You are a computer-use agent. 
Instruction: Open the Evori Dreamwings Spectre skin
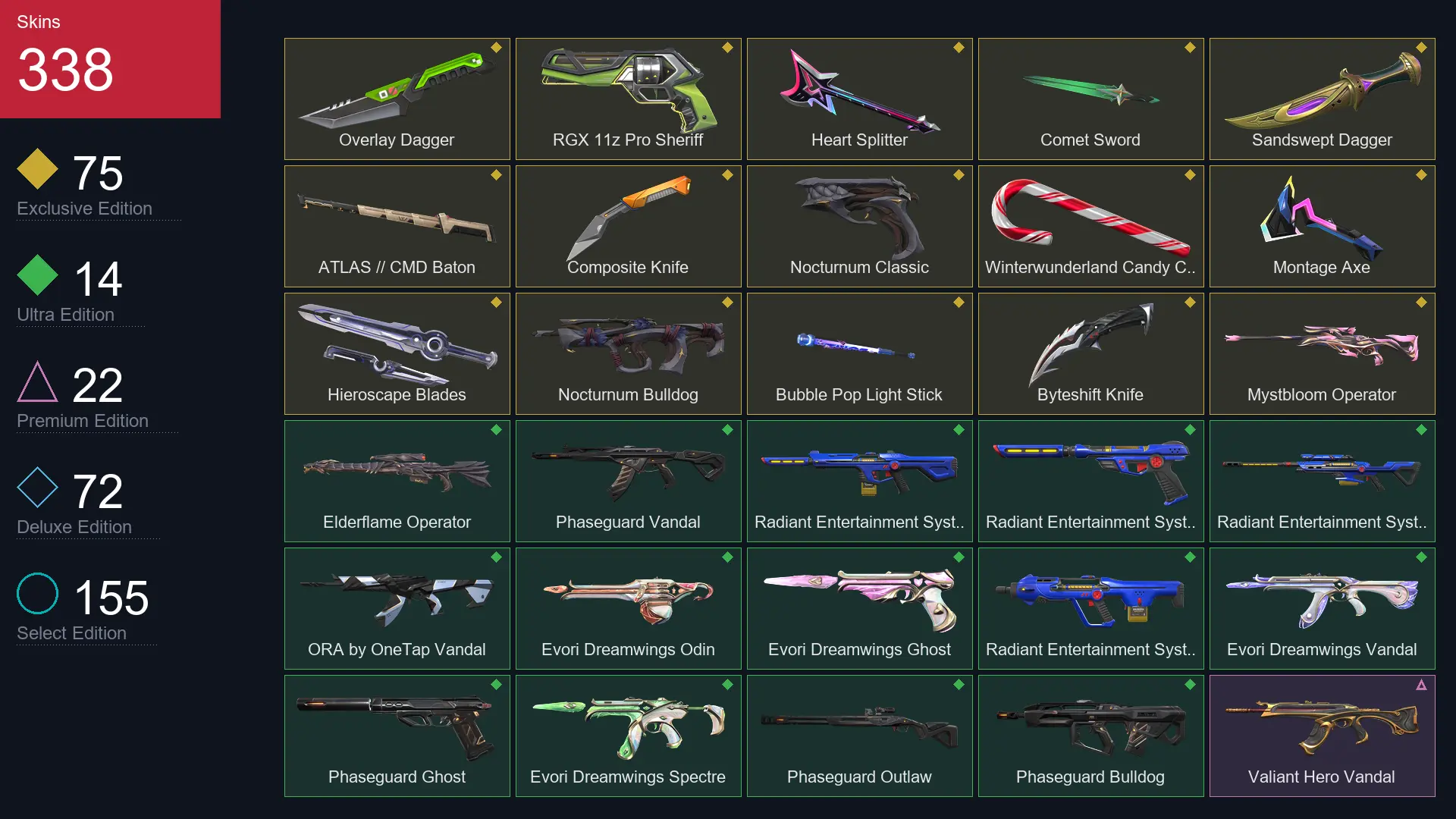(628, 736)
